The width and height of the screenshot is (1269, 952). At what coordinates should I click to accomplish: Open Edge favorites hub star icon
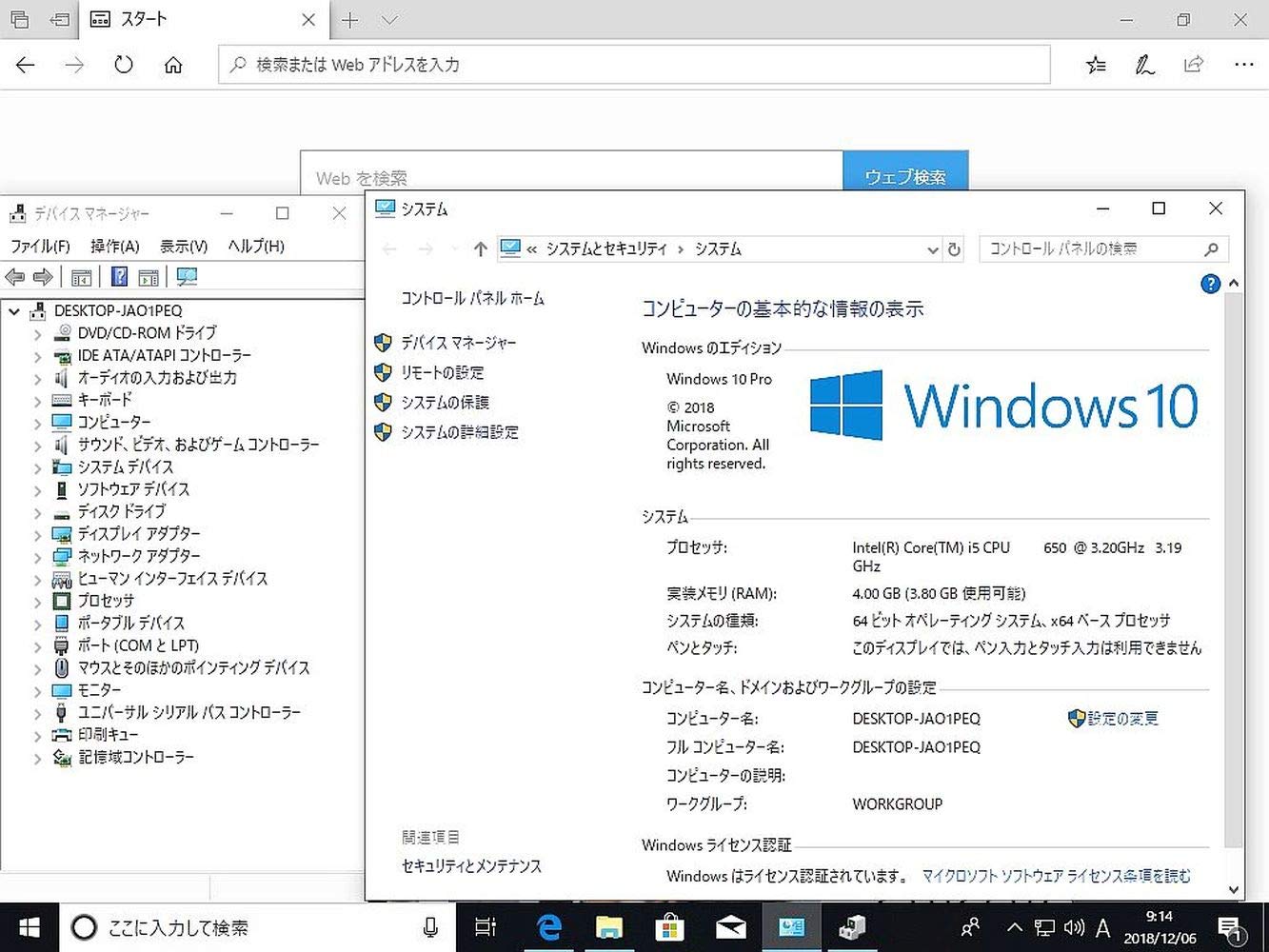coord(1096,65)
